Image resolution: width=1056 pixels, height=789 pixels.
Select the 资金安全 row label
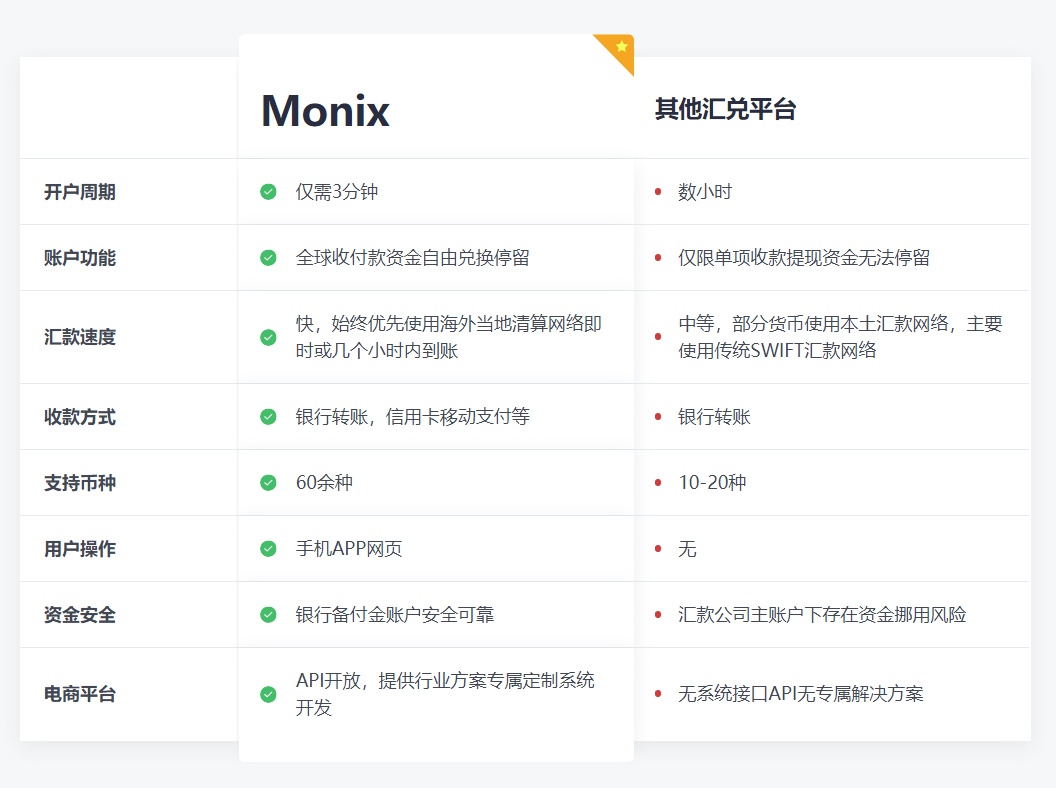(80, 615)
